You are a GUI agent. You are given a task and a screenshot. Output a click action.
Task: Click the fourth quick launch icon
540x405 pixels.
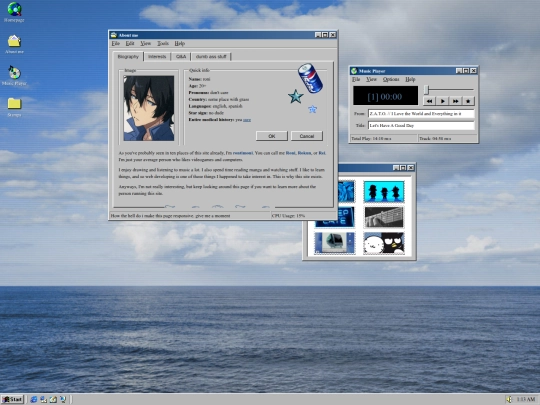63,399
